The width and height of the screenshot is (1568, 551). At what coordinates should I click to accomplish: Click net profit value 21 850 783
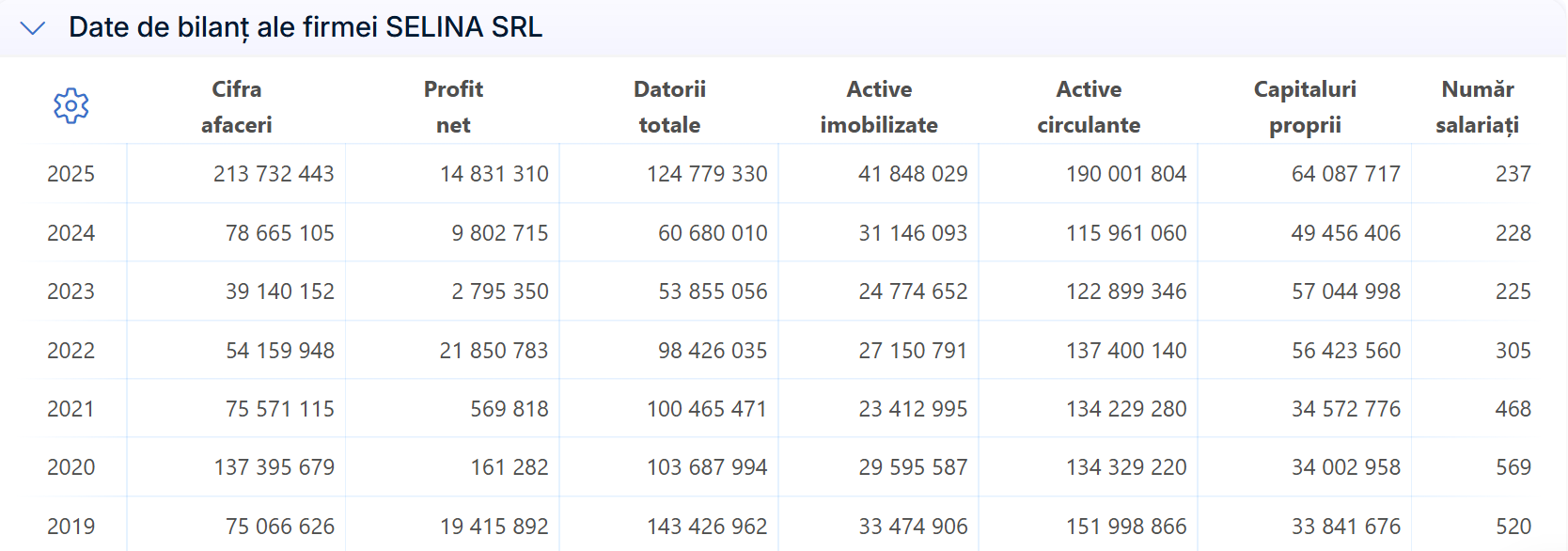click(494, 351)
